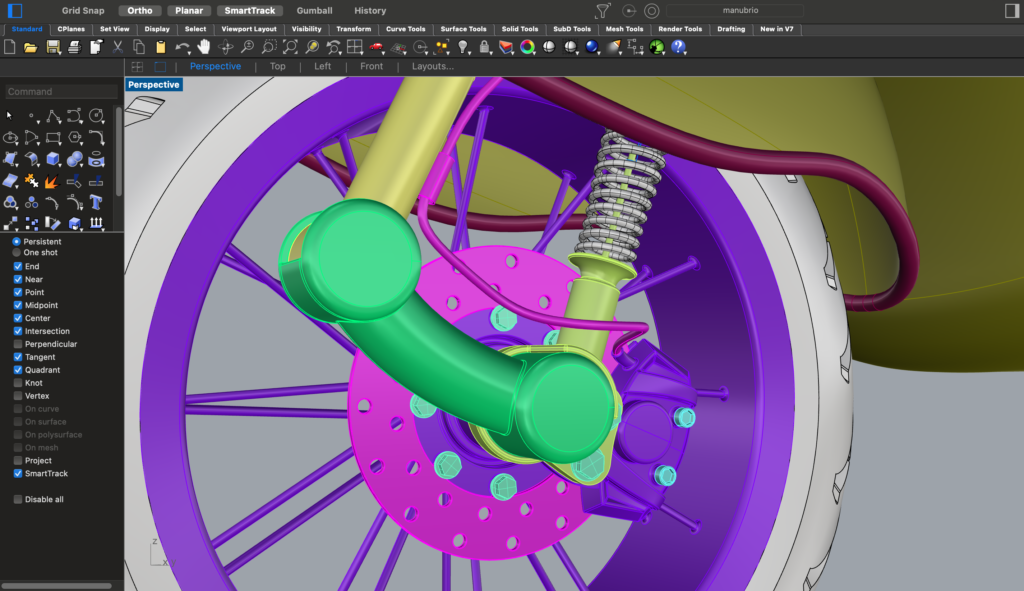Click the Save file icon in toolbar
Screen dimensions: 1024x591
[x=53, y=47]
